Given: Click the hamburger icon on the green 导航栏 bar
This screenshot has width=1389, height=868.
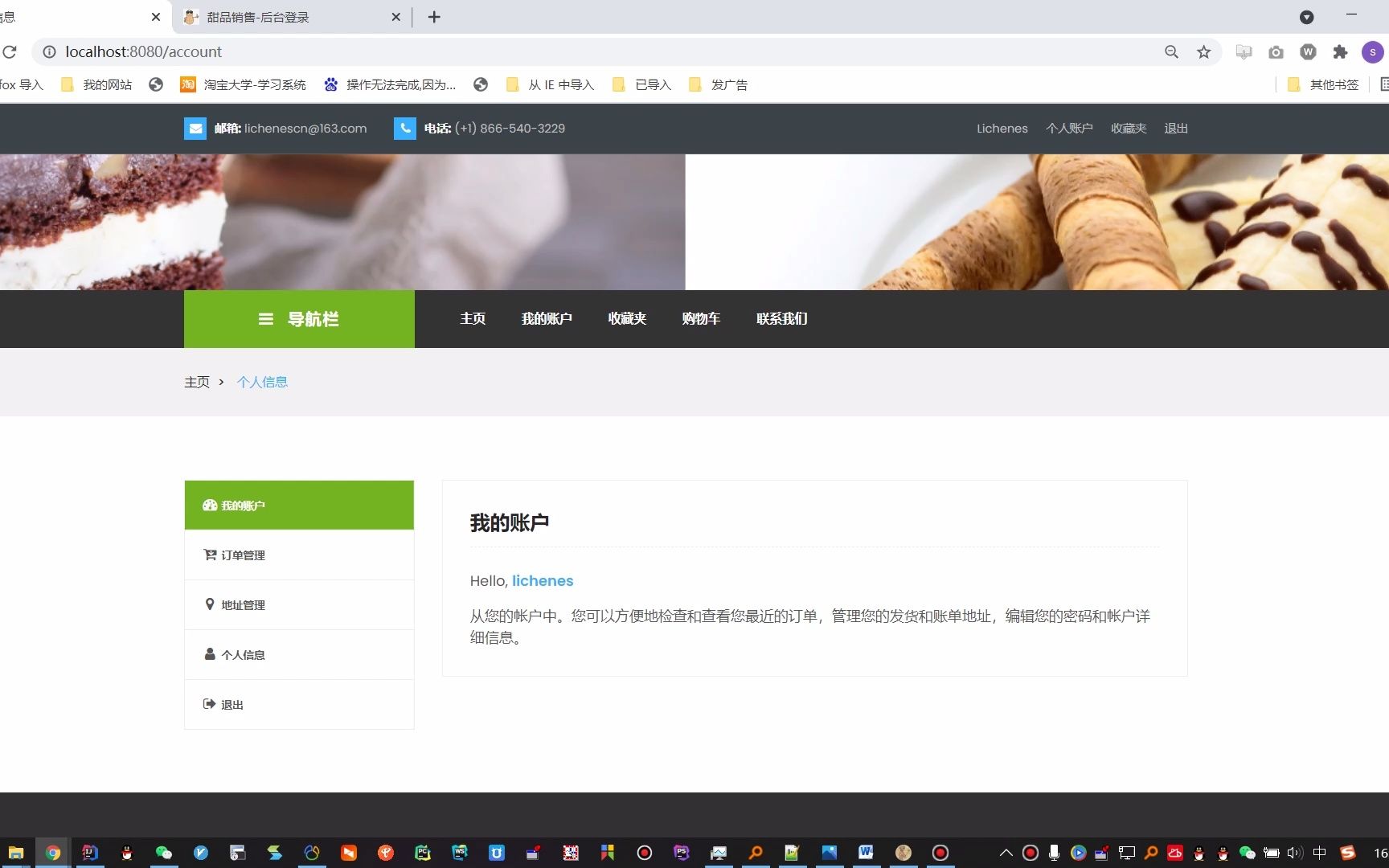Looking at the screenshot, I should tap(266, 318).
